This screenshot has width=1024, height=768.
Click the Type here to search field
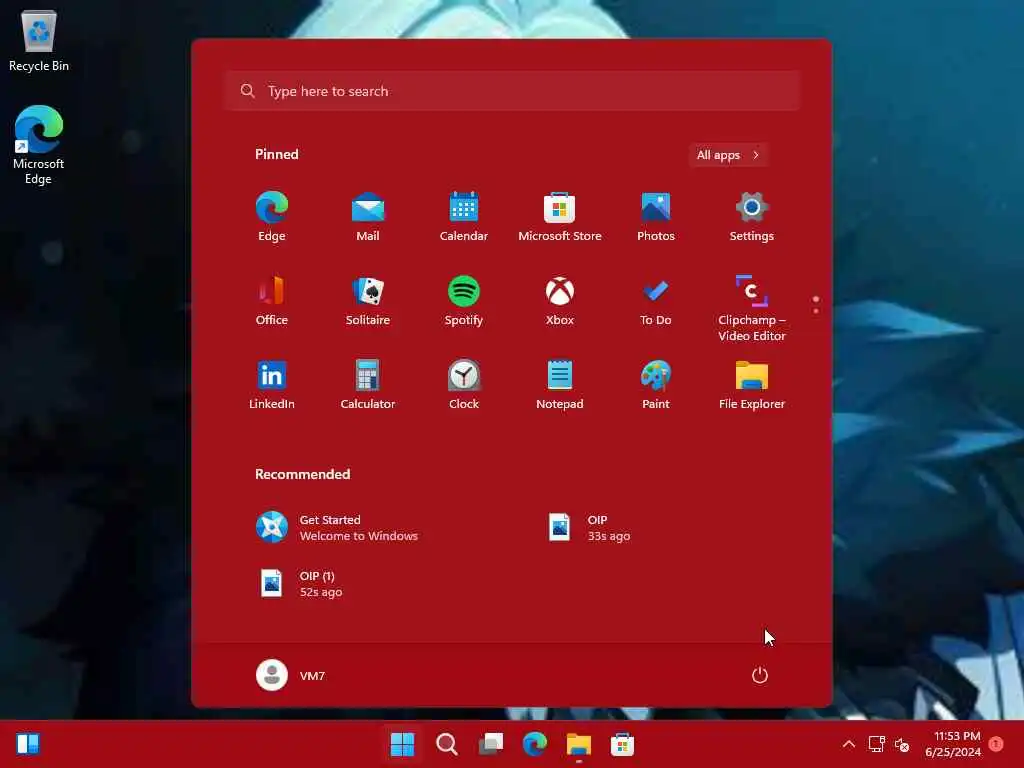tap(512, 91)
